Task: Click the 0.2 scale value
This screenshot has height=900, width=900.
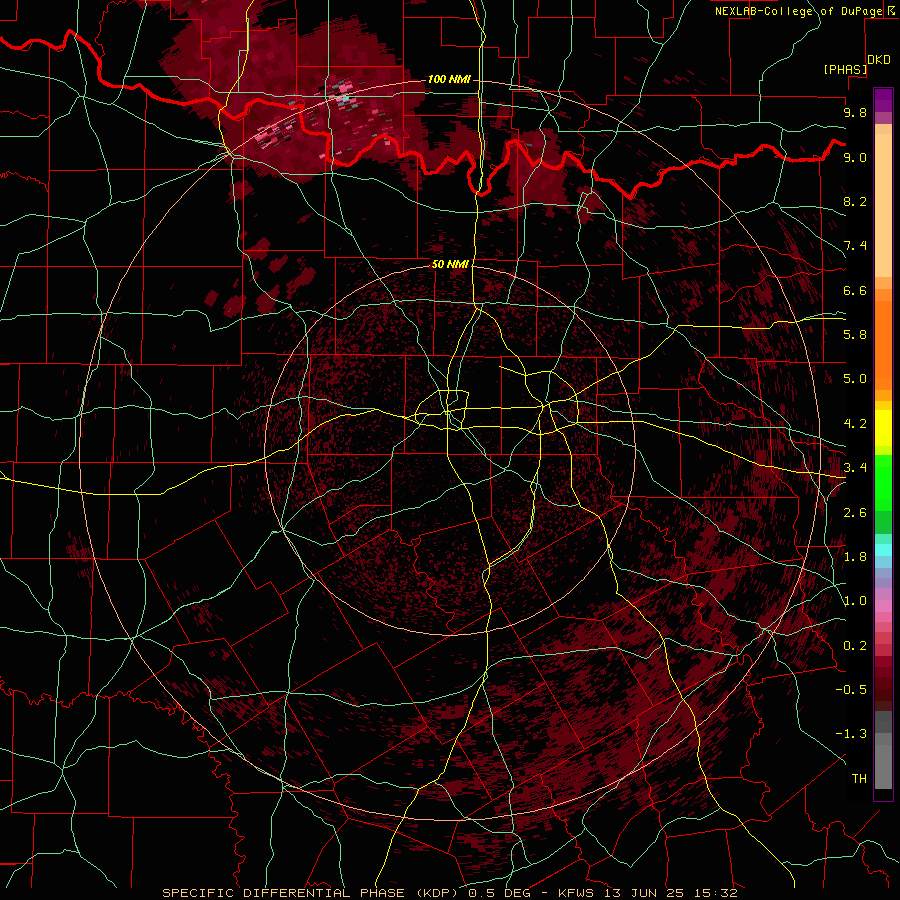Action: click(855, 646)
